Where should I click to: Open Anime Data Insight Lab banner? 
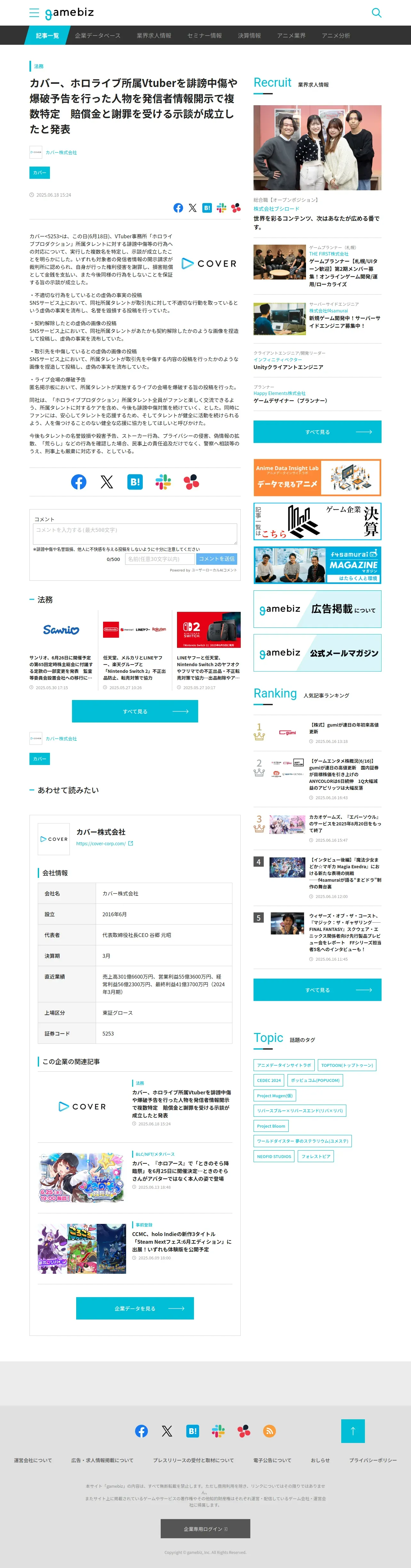[x=317, y=478]
